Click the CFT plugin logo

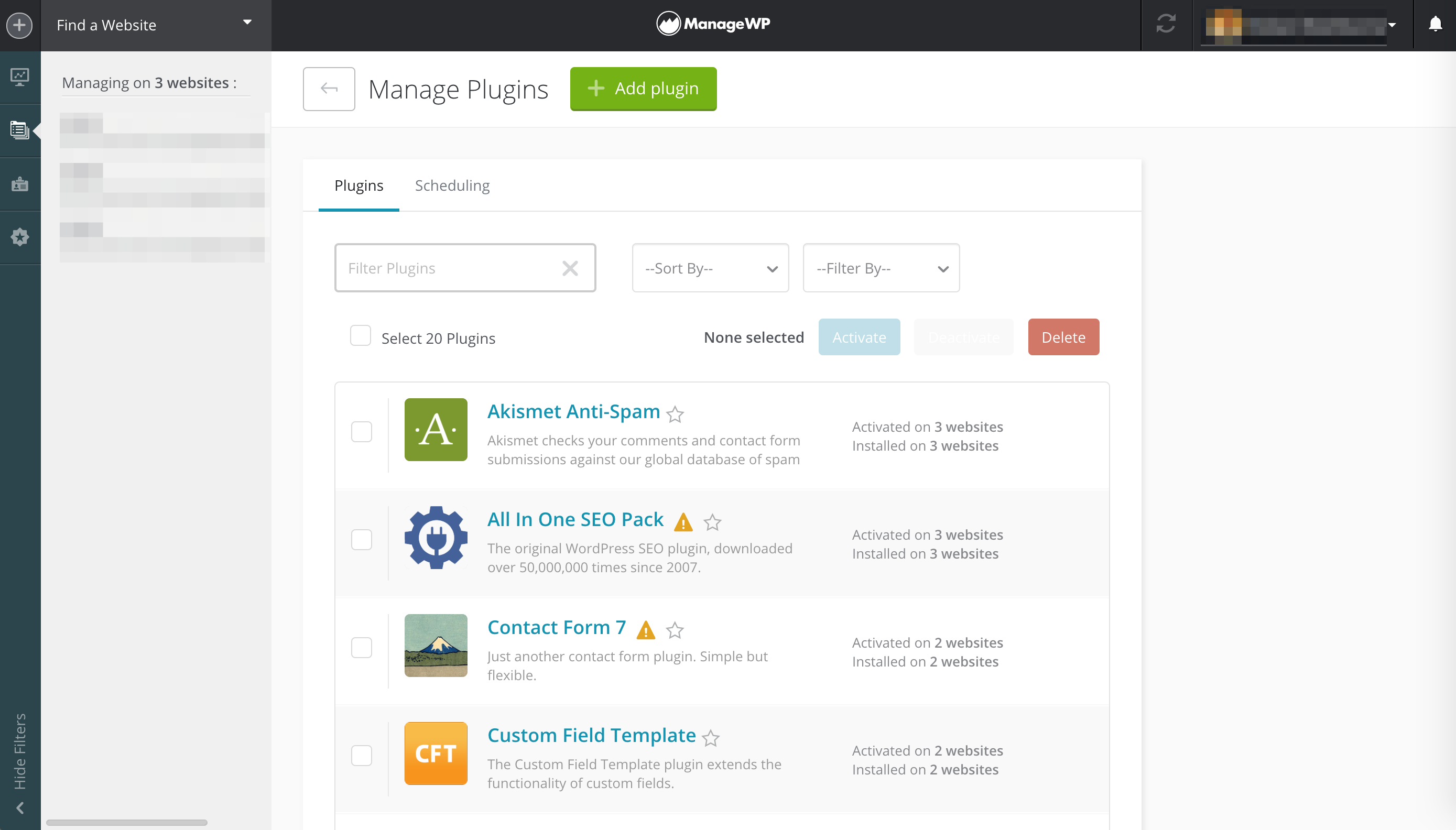coord(436,753)
